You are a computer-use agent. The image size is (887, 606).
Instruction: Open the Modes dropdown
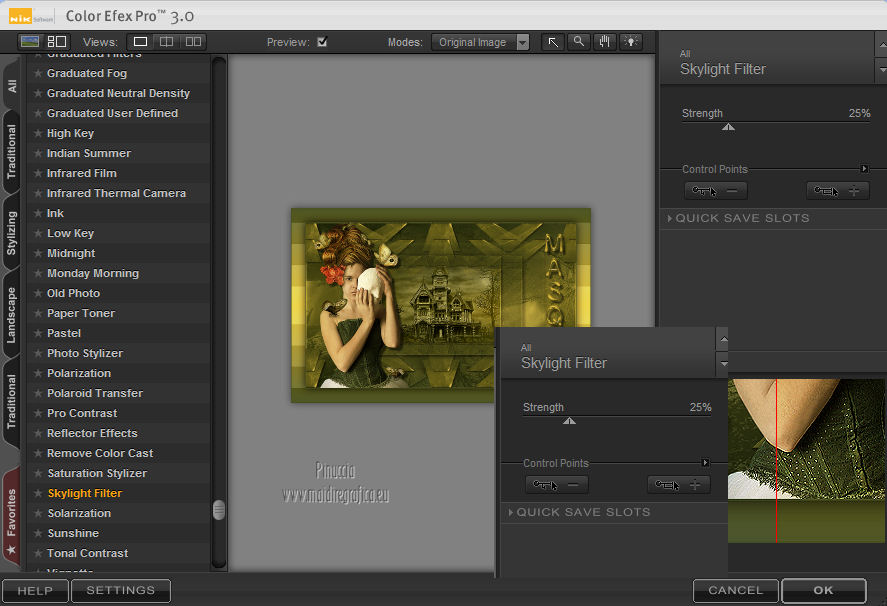[481, 42]
